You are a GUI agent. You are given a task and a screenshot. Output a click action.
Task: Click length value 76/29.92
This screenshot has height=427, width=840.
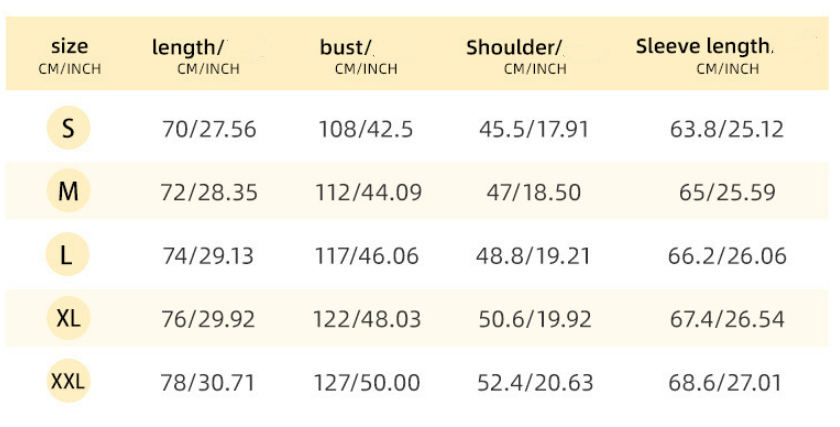[x=208, y=320]
